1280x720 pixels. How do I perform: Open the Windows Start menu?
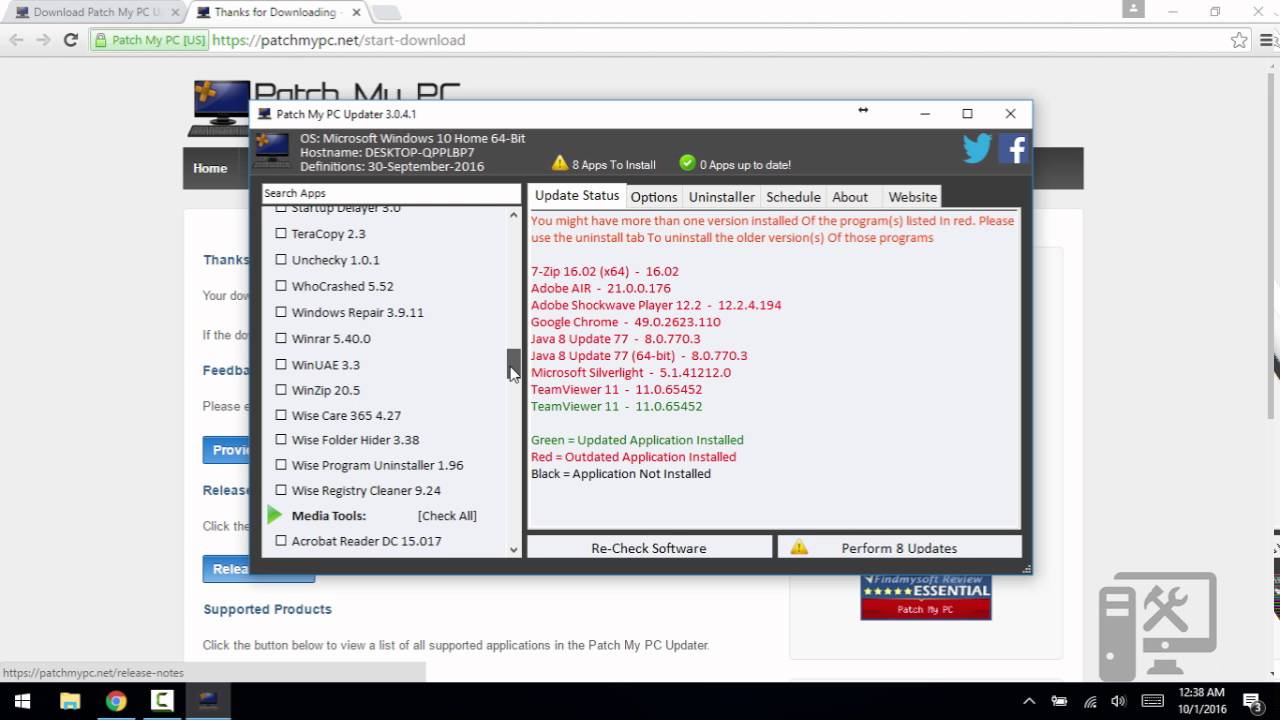click(22, 701)
